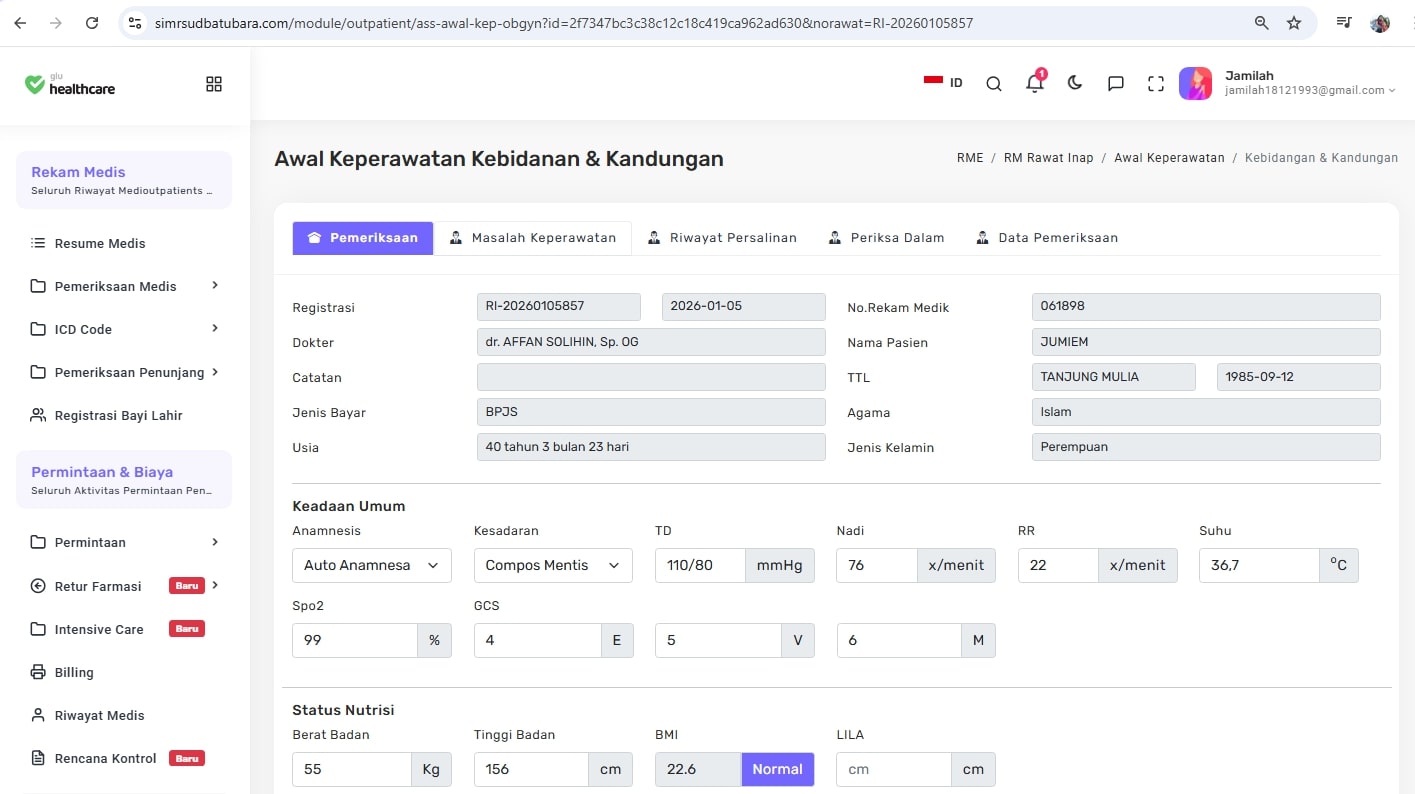Open the chat messages icon
1415x794 pixels.
point(1116,84)
